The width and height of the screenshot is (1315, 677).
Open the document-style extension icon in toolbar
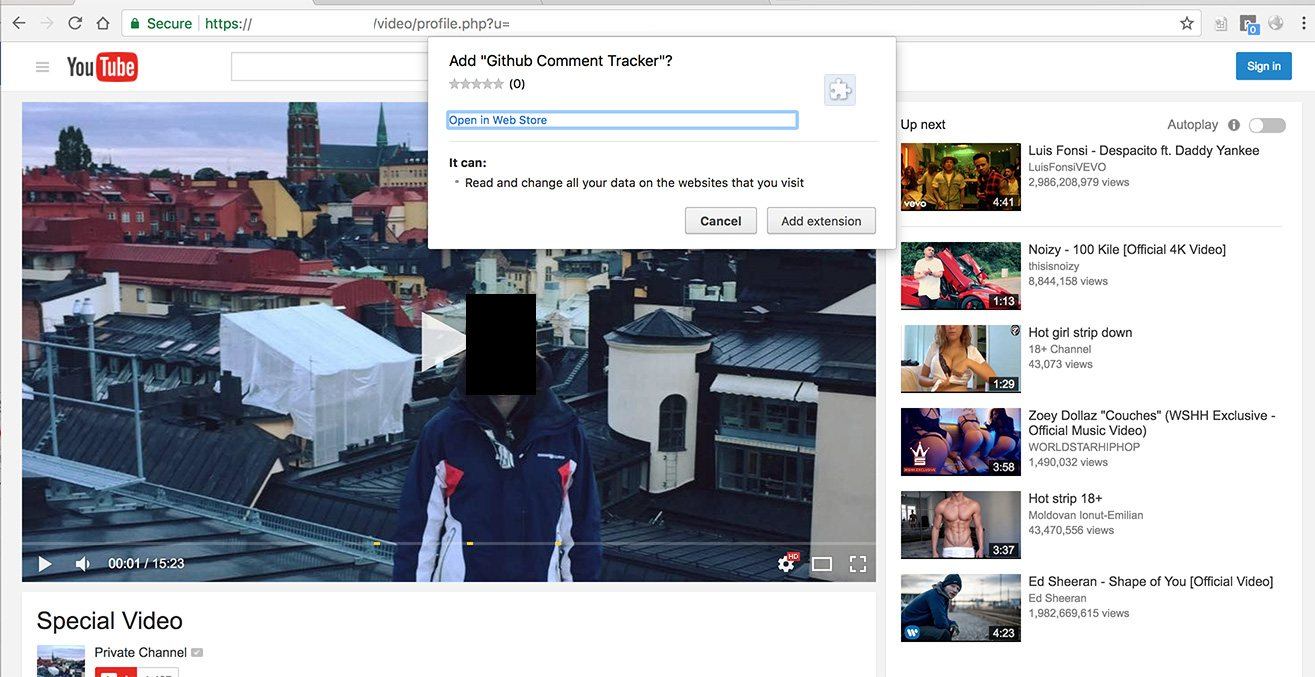point(1221,23)
